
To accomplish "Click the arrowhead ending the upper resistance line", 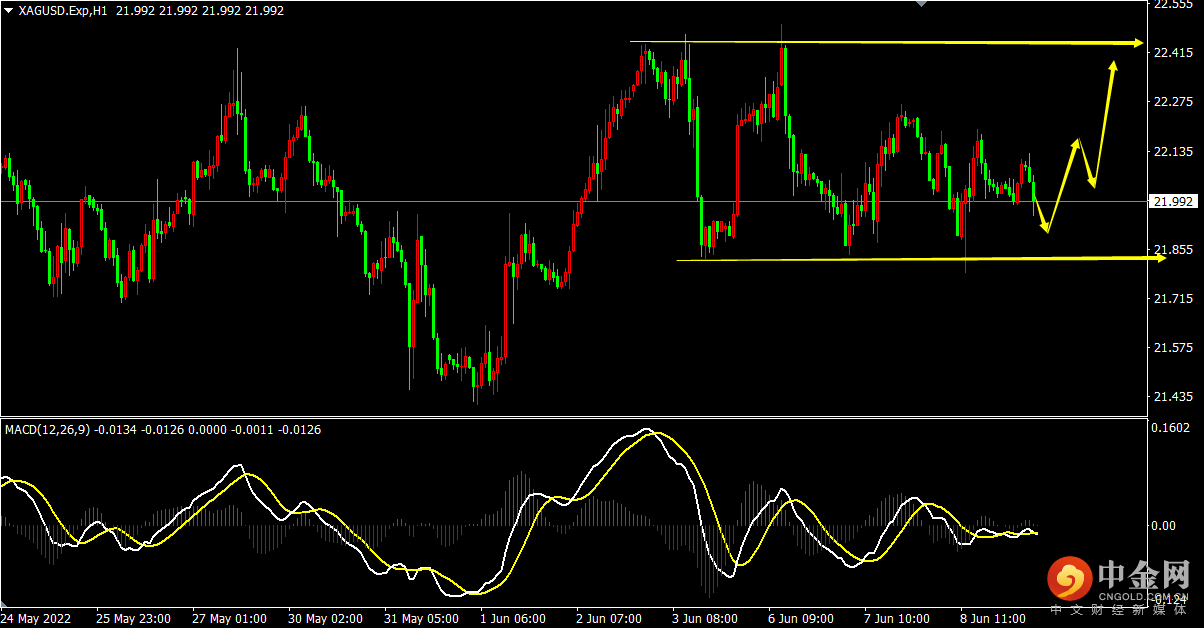I will pos(1137,43).
